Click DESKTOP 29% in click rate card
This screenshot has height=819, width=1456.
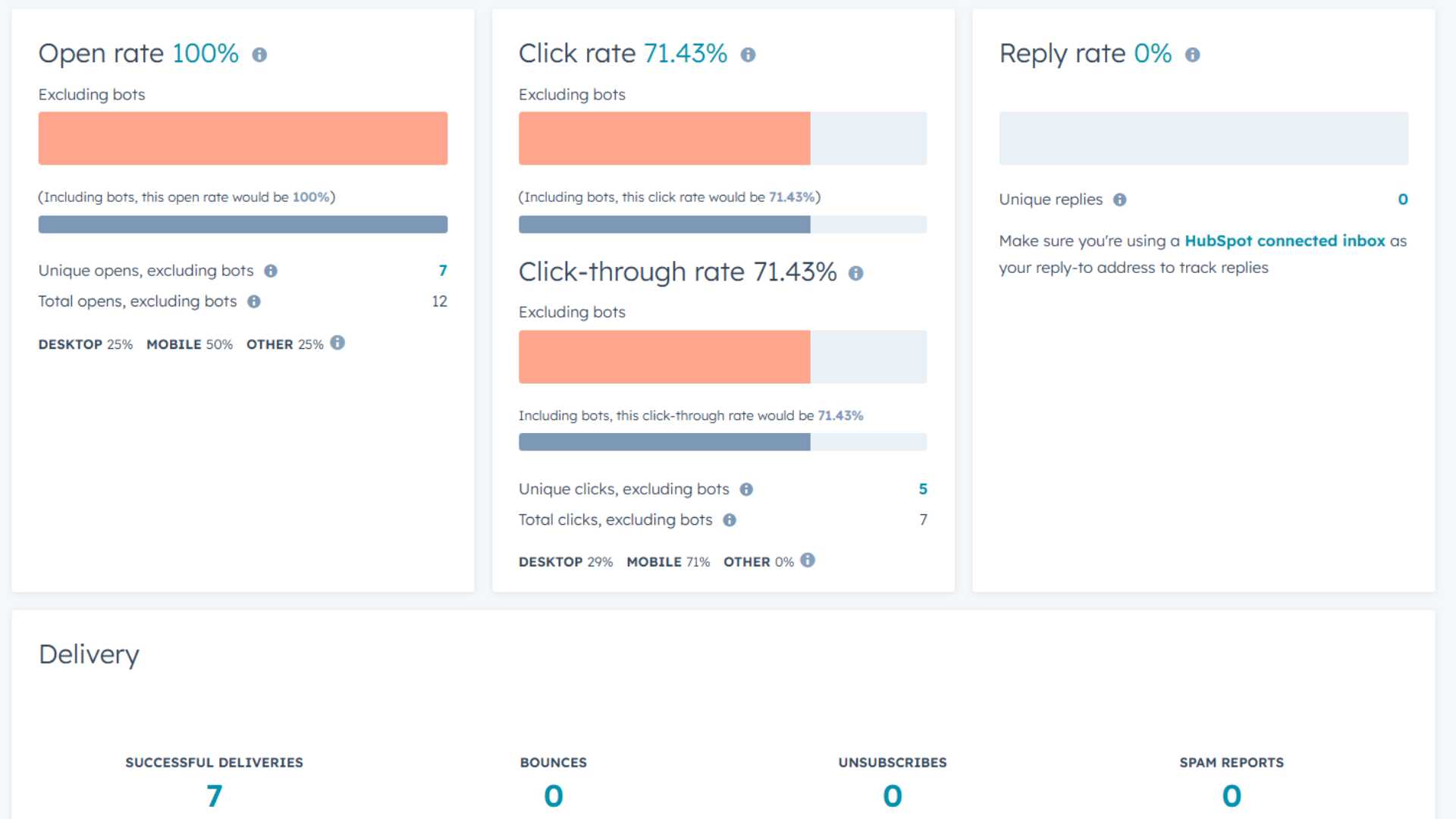point(566,562)
